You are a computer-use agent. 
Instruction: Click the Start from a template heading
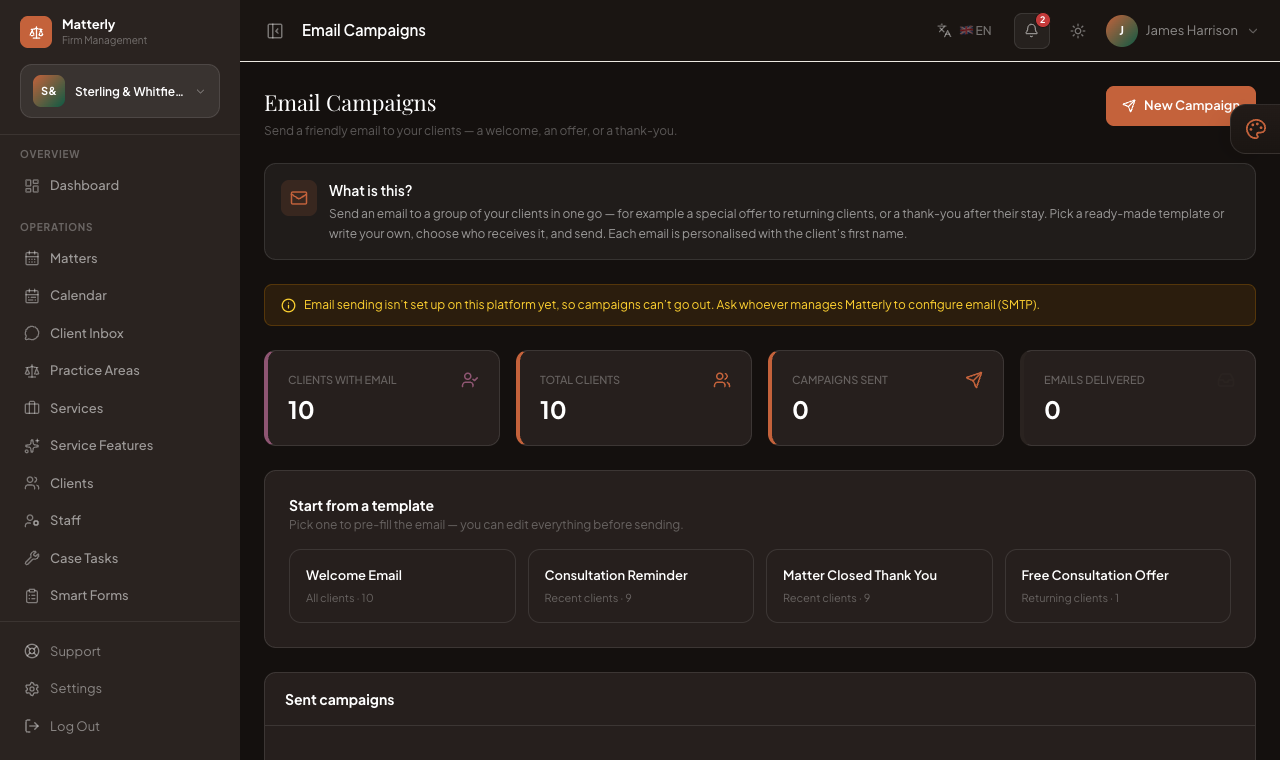tap(361, 506)
